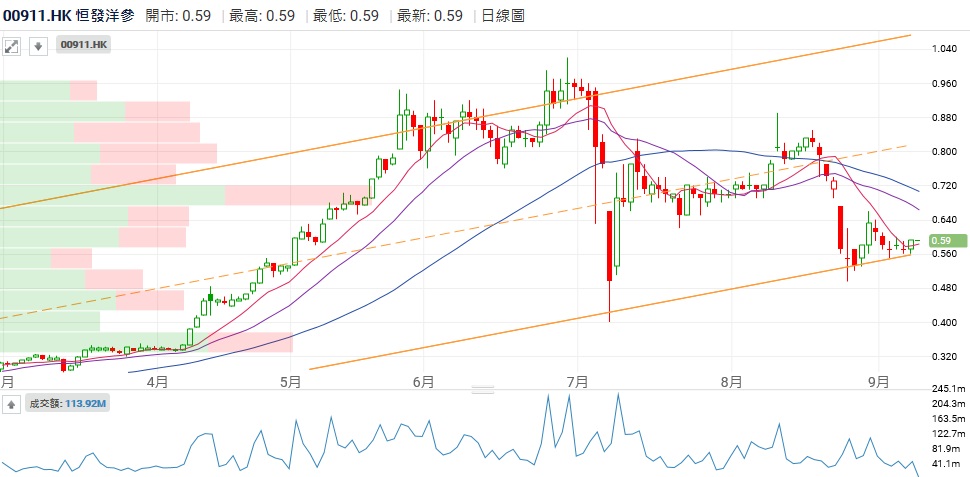Click the 7月 date axis label

tap(575, 381)
